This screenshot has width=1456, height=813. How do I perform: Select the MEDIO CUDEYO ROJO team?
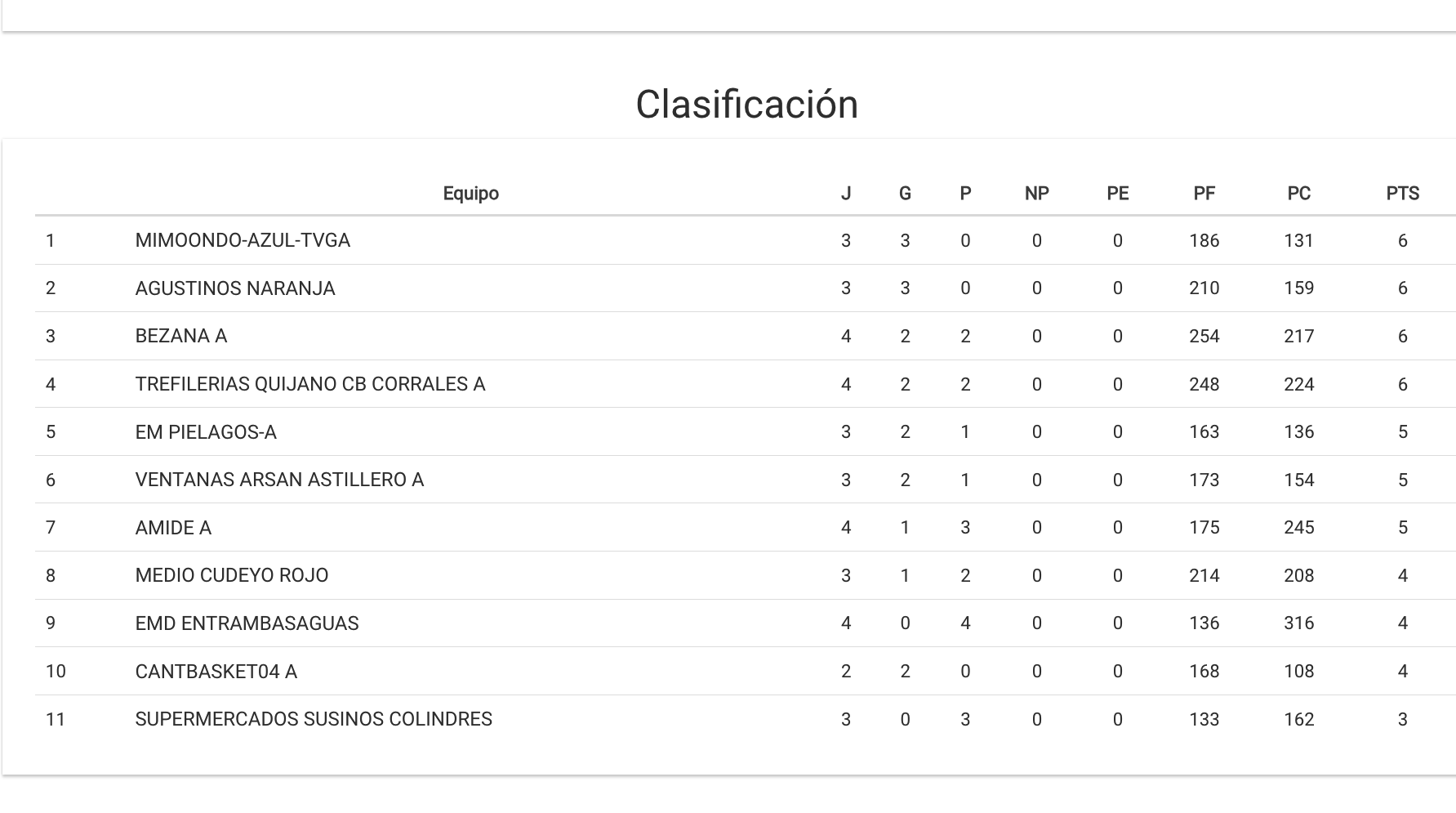232,575
